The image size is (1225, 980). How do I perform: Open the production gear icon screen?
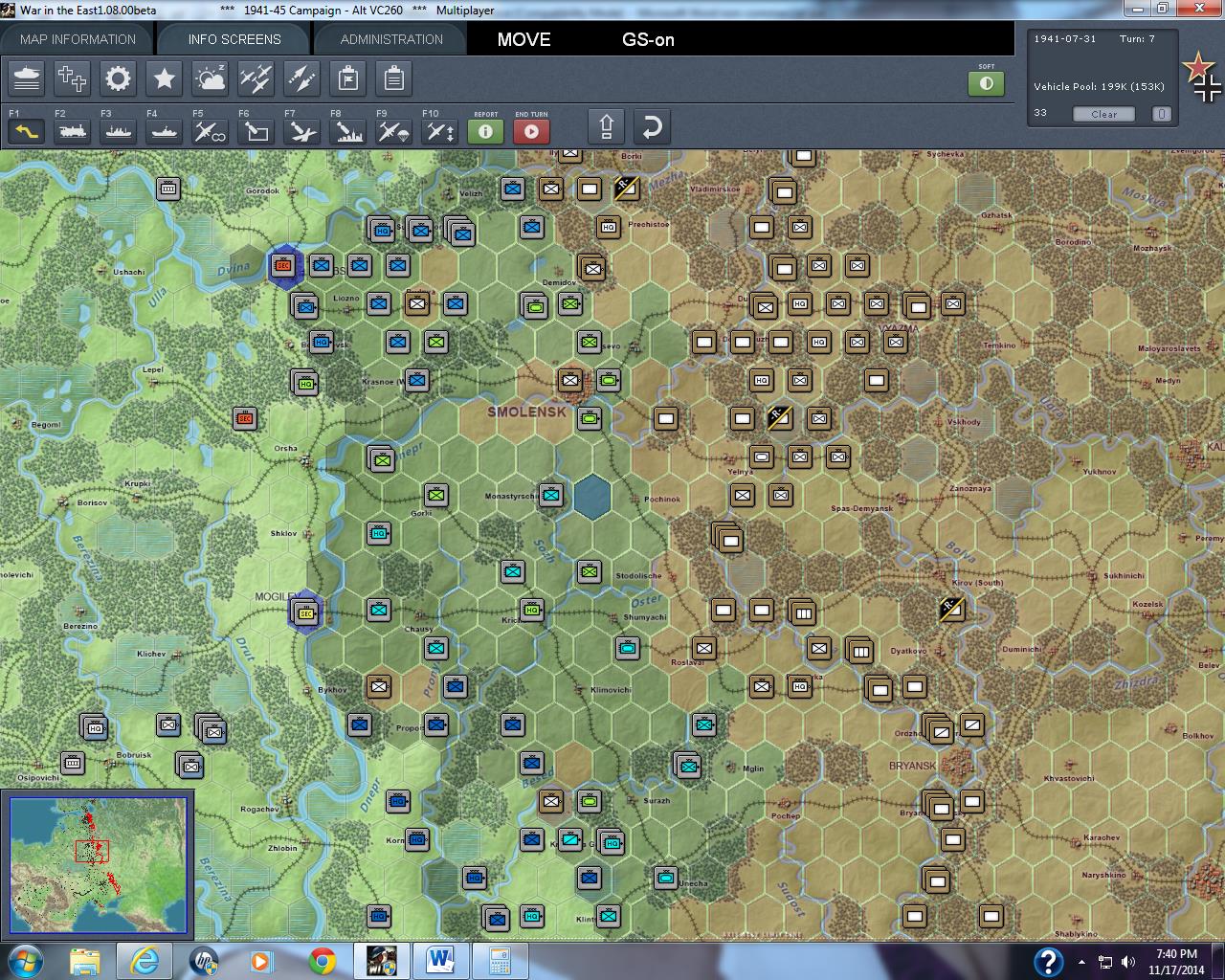pos(118,78)
